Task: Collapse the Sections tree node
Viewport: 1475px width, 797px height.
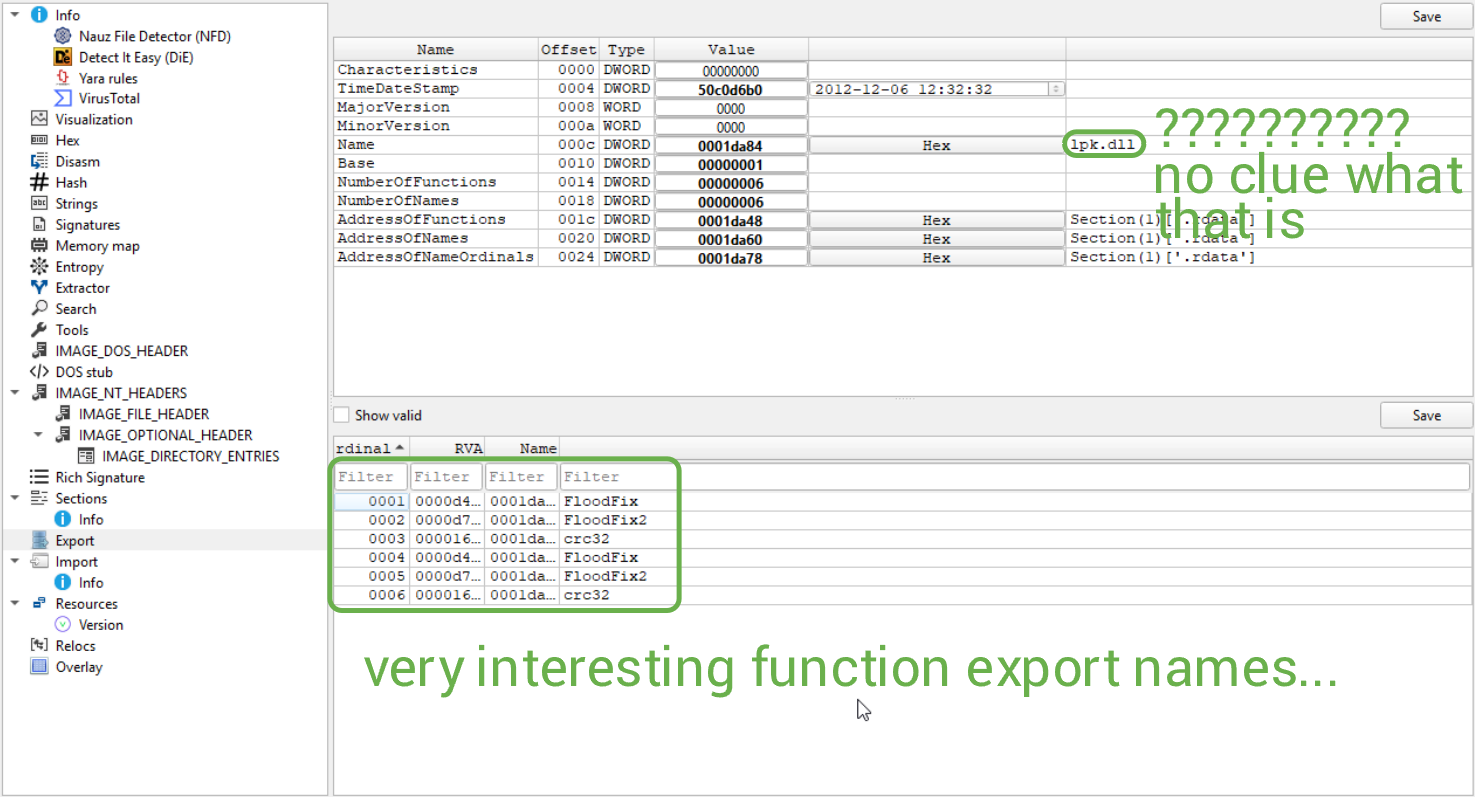Action: pyautogui.click(x=15, y=498)
